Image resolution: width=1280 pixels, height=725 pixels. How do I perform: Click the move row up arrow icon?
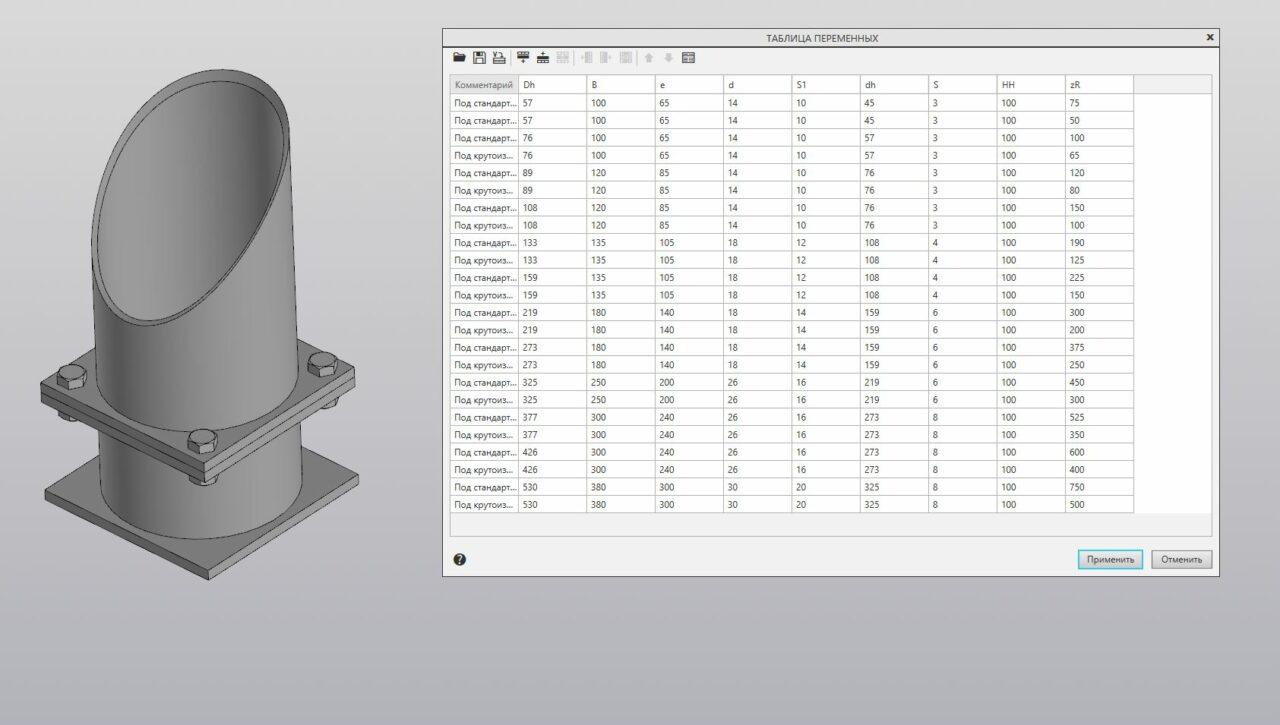point(649,58)
